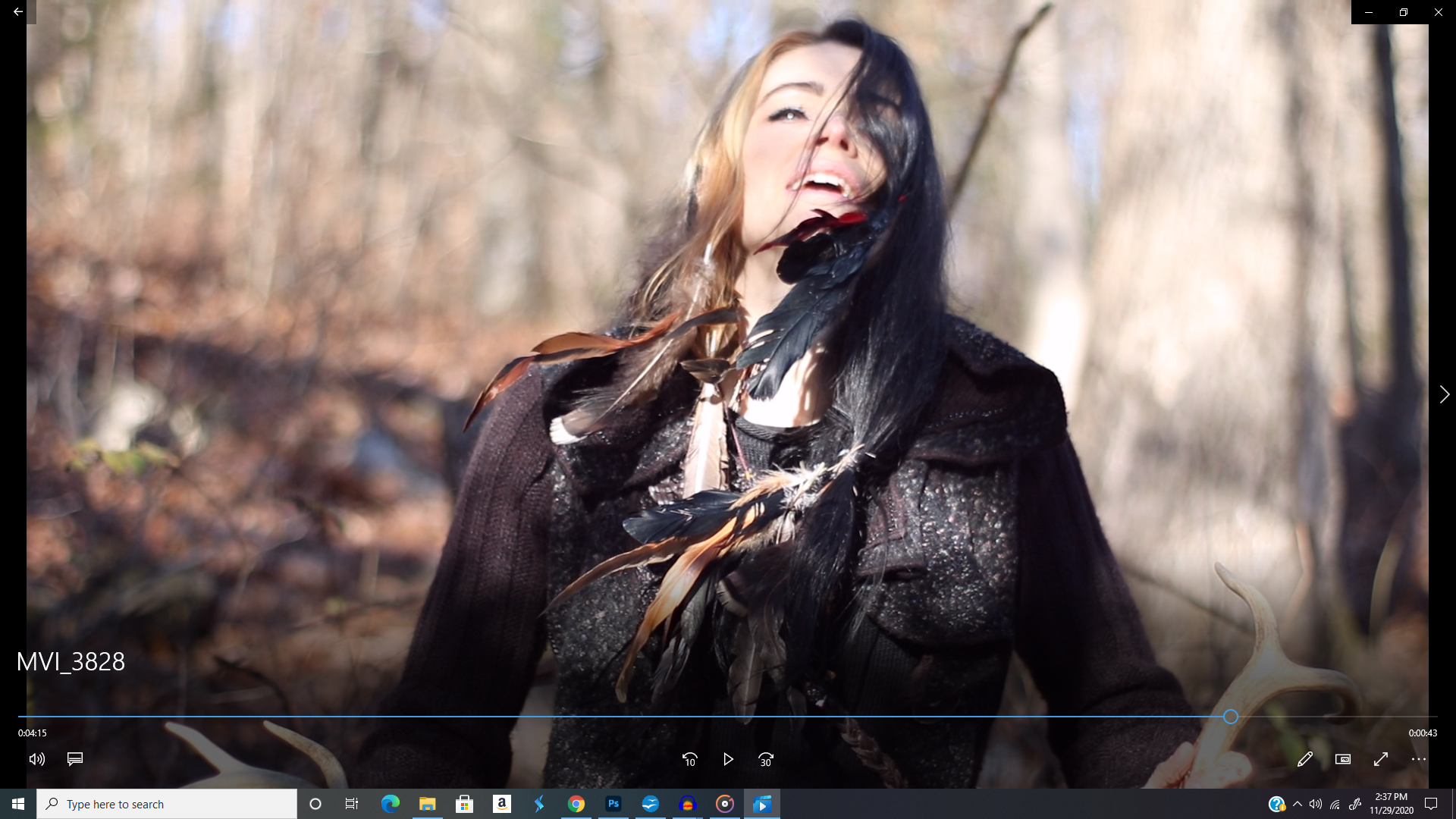Click the elapsed time 0:04:15
The width and height of the screenshot is (1456, 819).
click(x=33, y=733)
